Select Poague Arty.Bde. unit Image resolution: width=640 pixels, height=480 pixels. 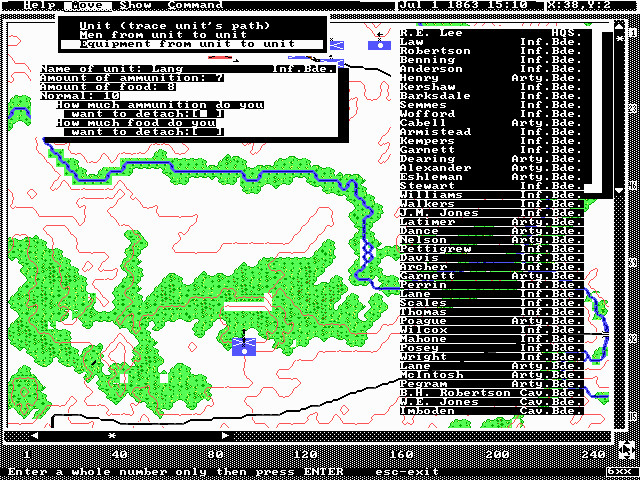(491, 320)
